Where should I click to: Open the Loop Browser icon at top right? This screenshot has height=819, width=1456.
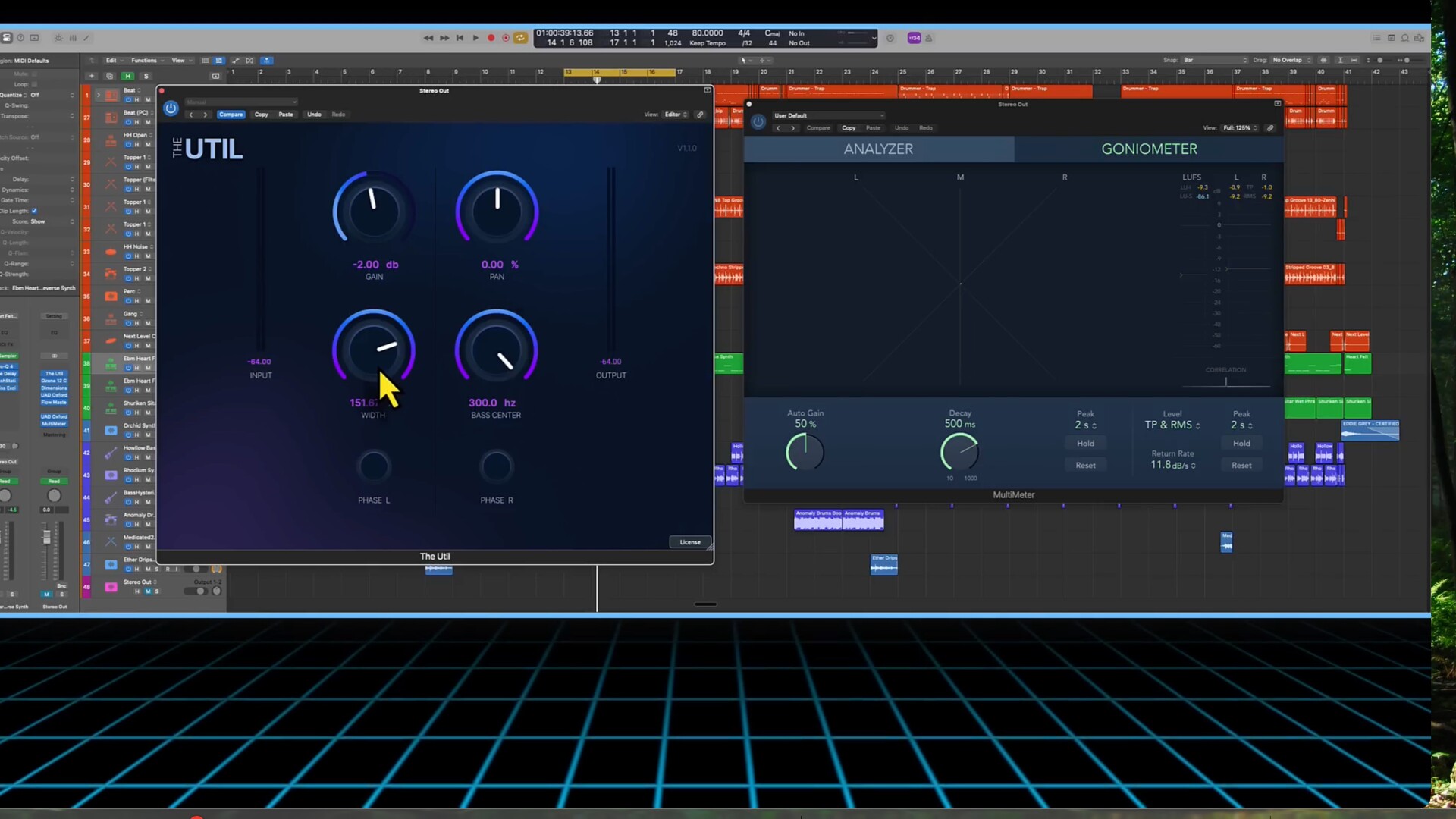coord(1404,38)
